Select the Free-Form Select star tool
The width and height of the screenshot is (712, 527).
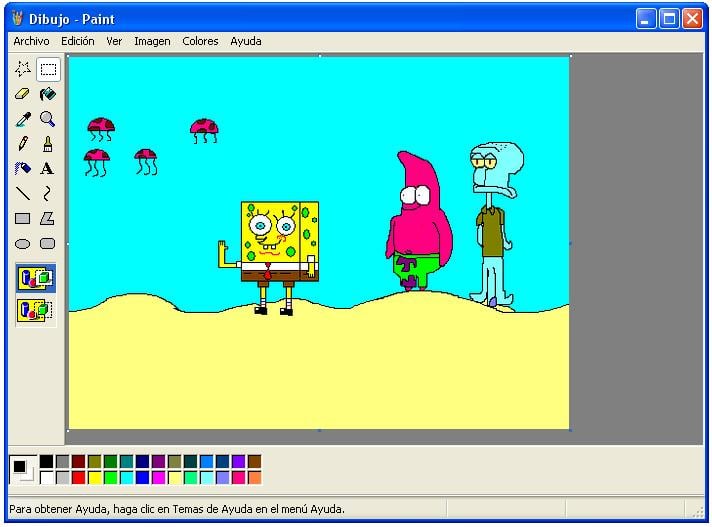click(x=23, y=69)
